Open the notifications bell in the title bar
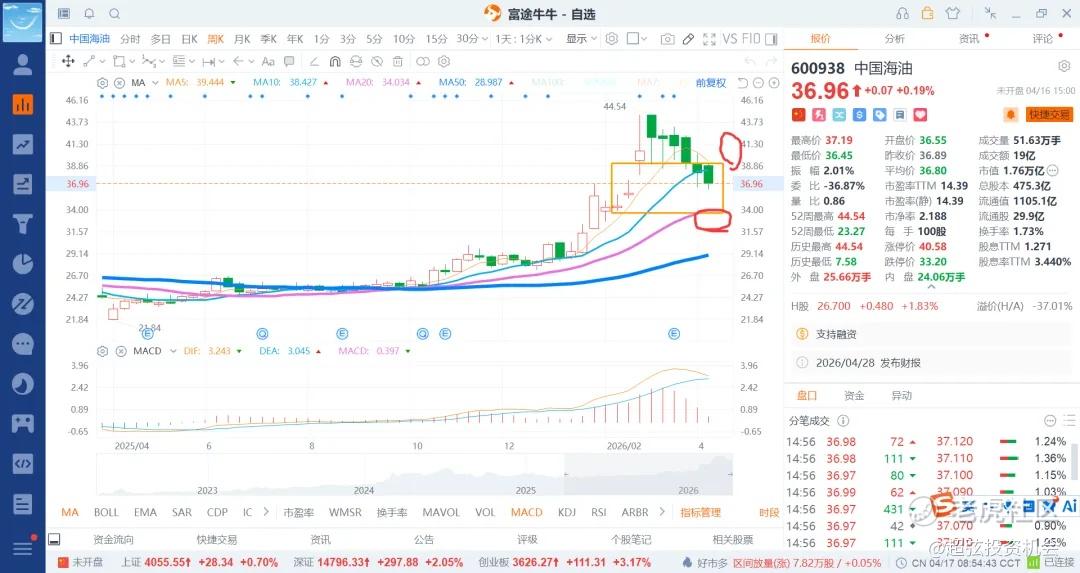The height and width of the screenshot is (573, 1080). coord(90,13)
